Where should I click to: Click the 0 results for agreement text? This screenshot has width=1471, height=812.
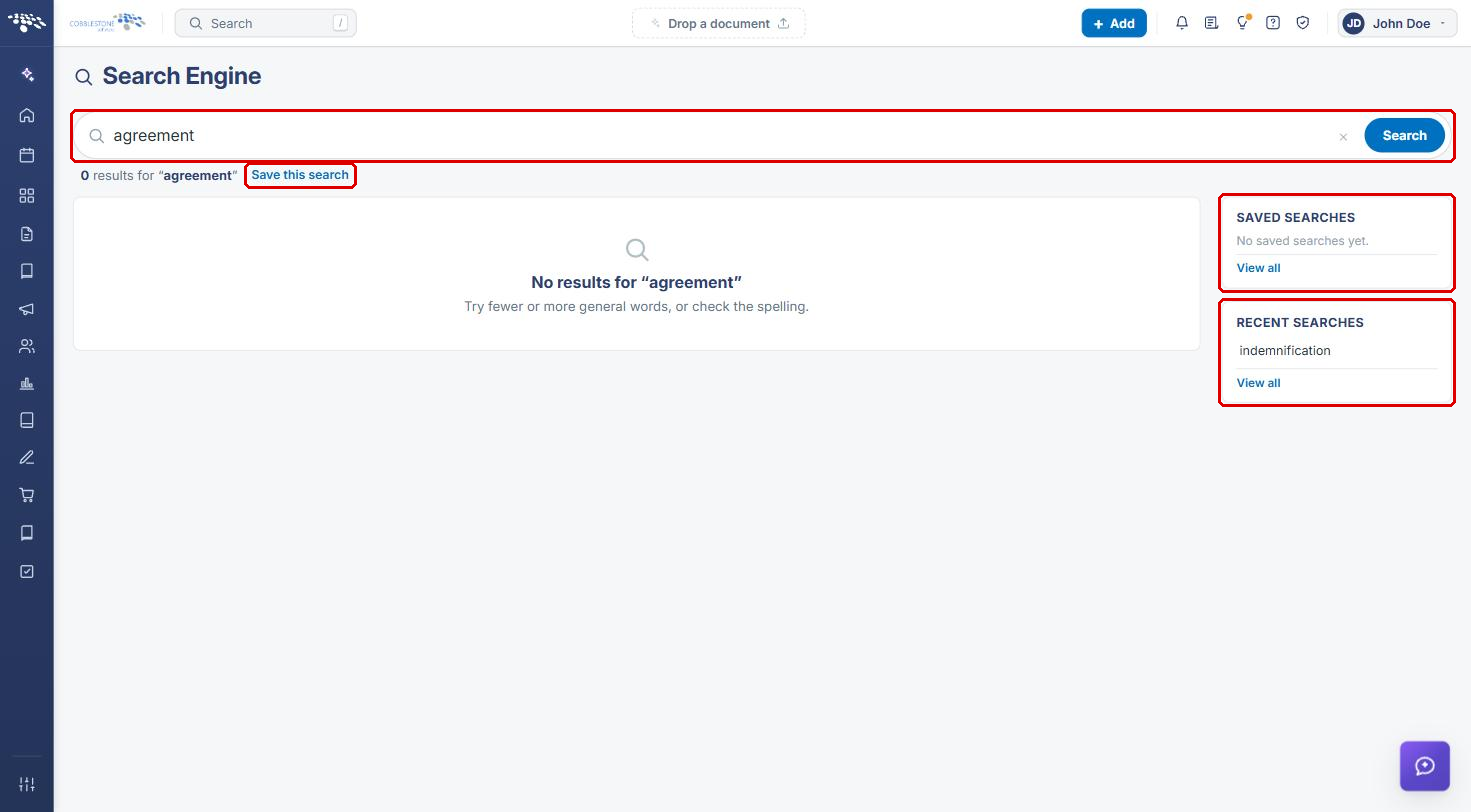click(x=159, y=175)
